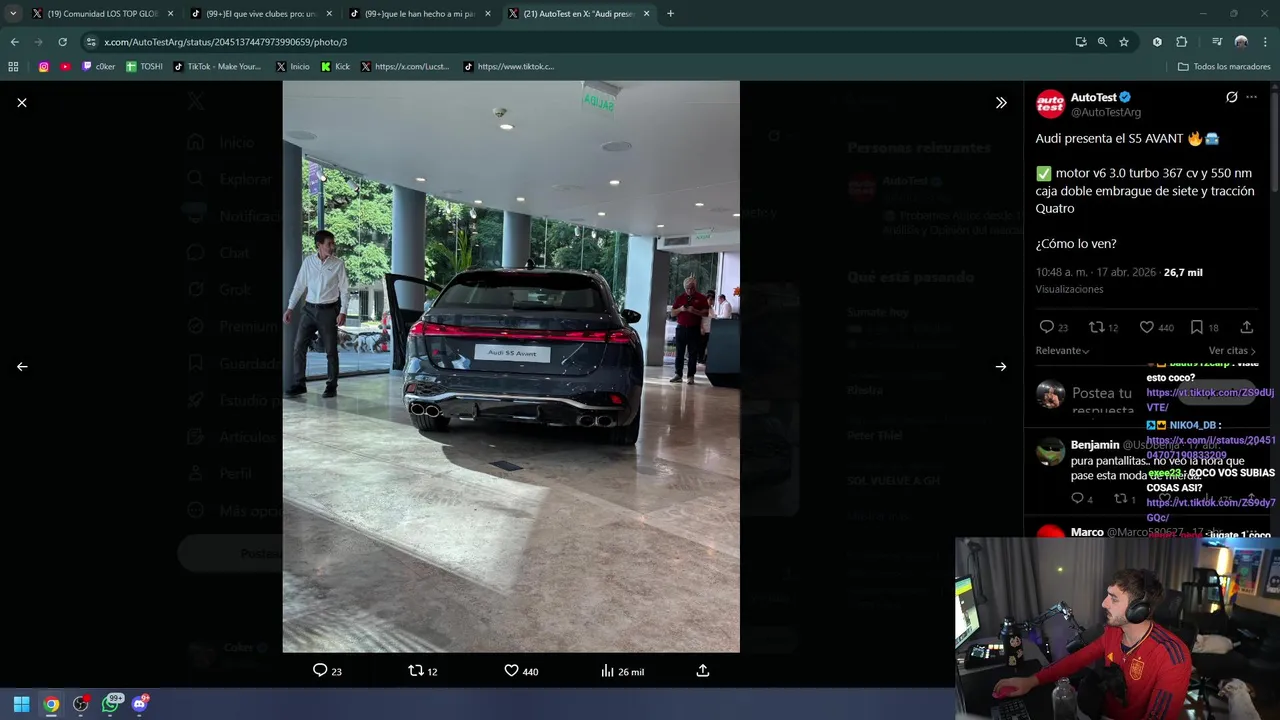Share the tweet from the side panel
Image resolution: width=1280 pixels, height=720 pixels.
(x=1247, y=327)
